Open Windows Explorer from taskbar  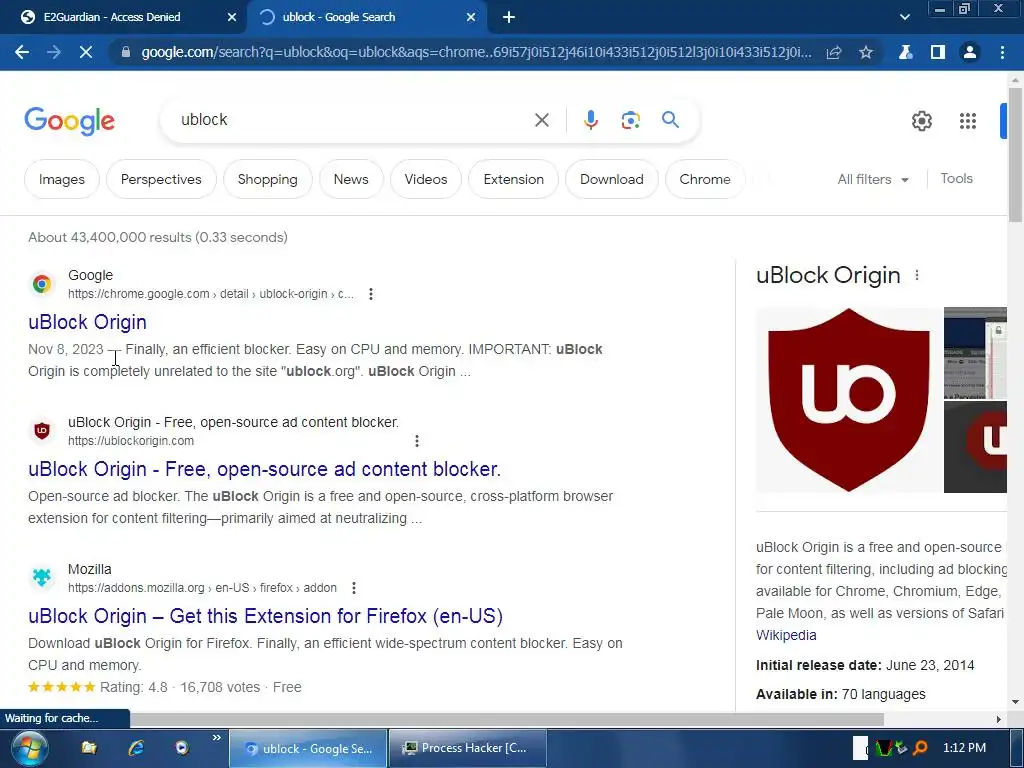coord(89,748)
